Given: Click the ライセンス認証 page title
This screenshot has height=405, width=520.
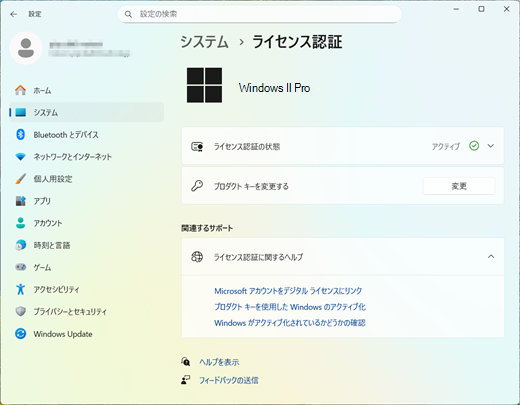Looking at the screenshot, I should [297, 42].
